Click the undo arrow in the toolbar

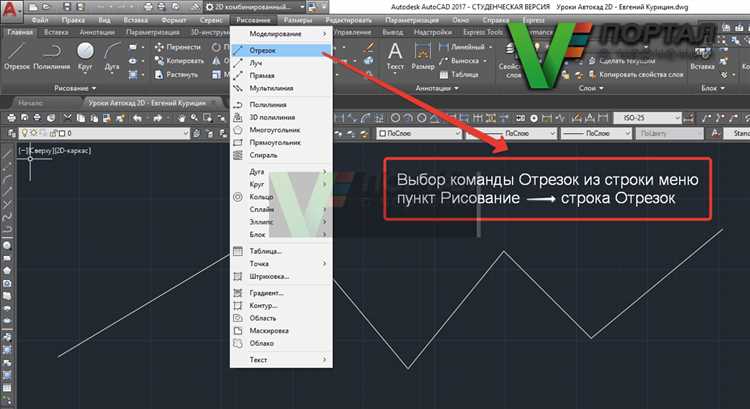pos(137,118)
